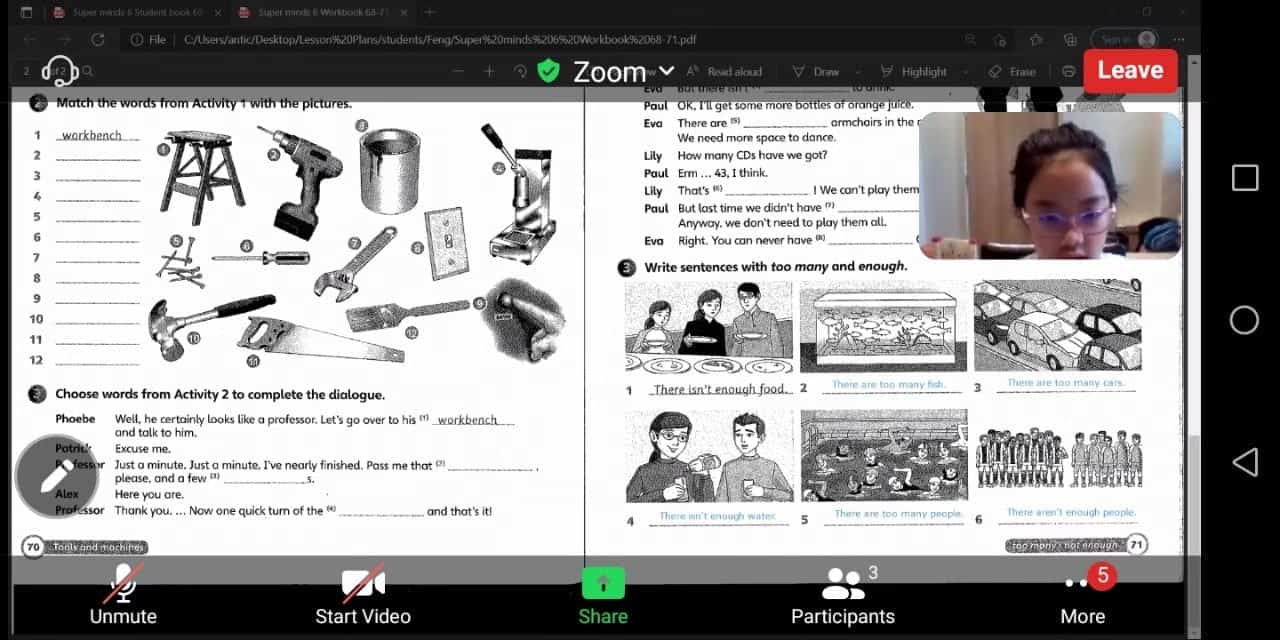Tap the red Leave meeting button
1280x640 pixels.
coord(1130,70)
